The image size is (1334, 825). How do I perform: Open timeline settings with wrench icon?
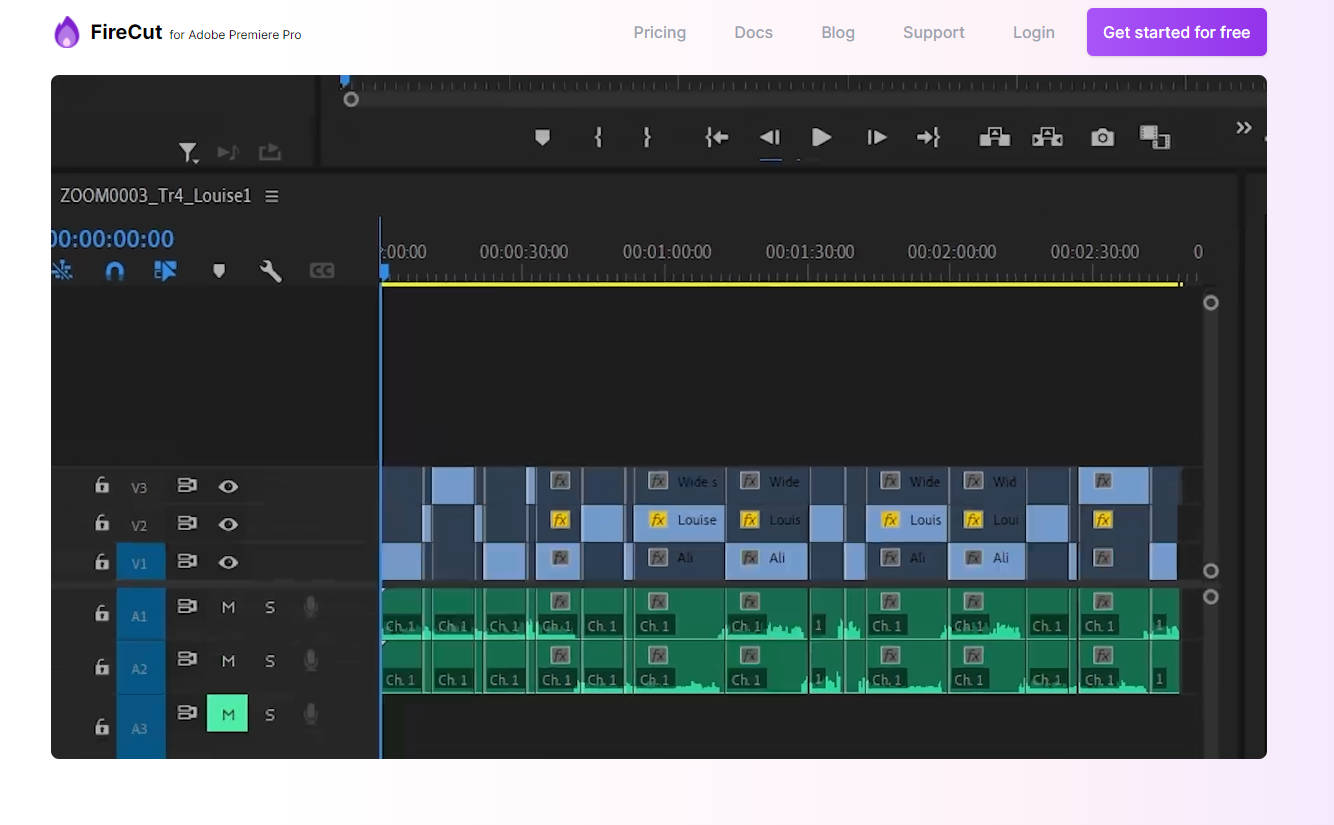pyautogui.click(x=270, y=271)
